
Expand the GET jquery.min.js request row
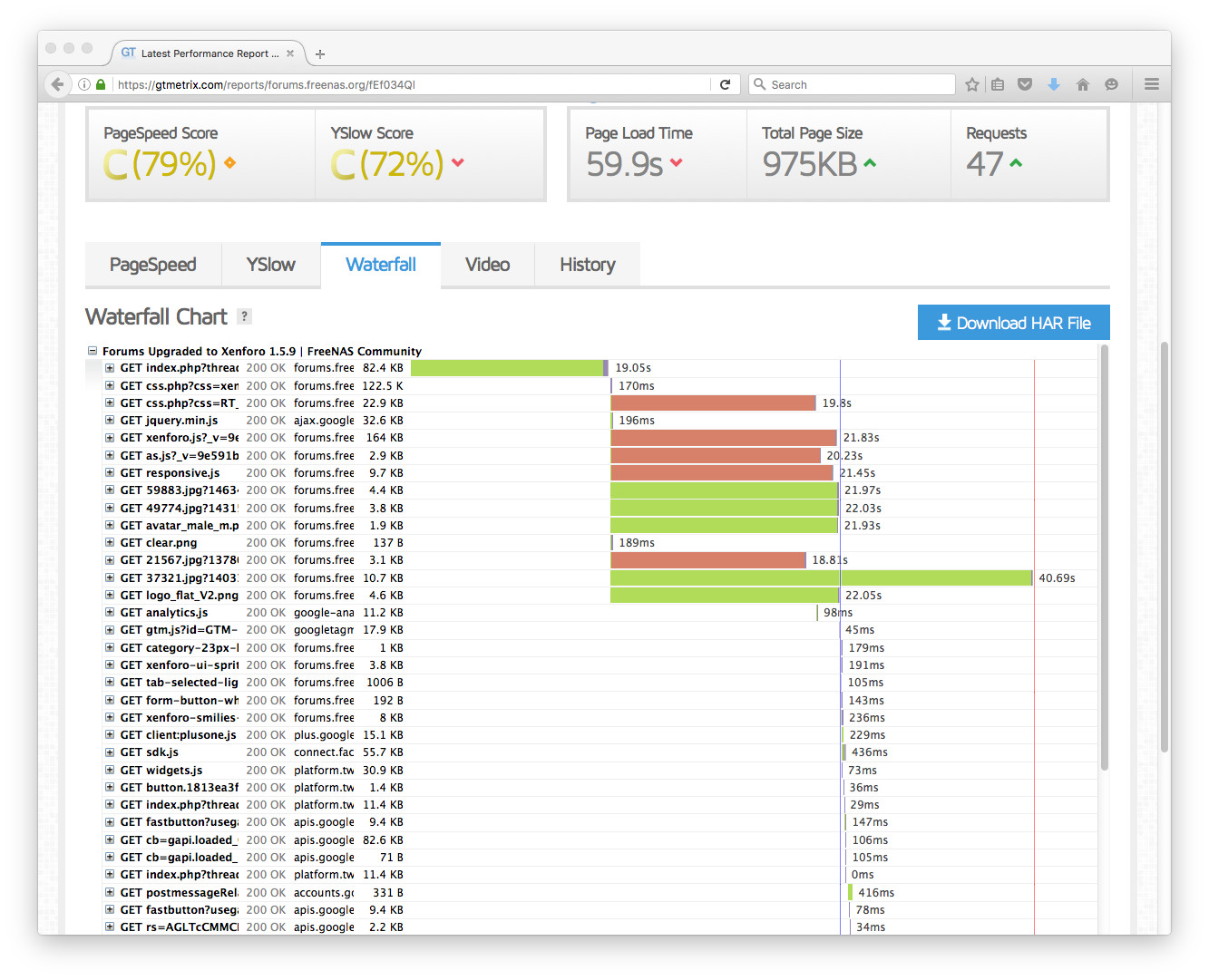coord(110,421)
